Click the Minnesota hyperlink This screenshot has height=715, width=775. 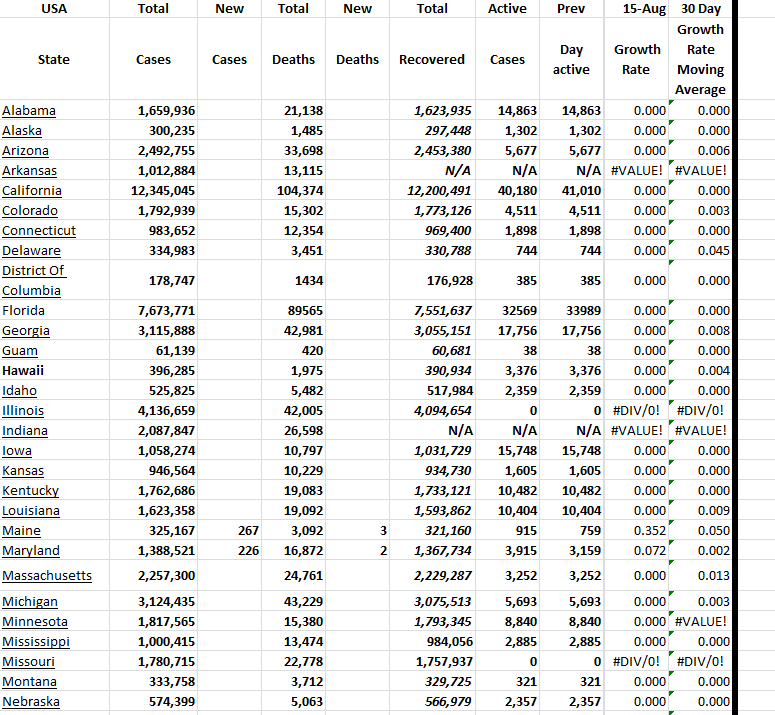tap(35, 622)
